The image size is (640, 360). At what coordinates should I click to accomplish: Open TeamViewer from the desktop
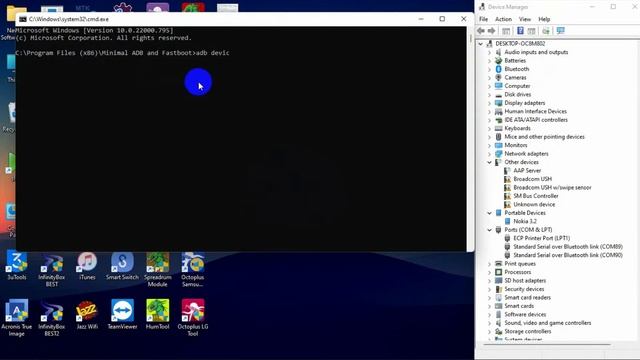[x=122, y=315]
